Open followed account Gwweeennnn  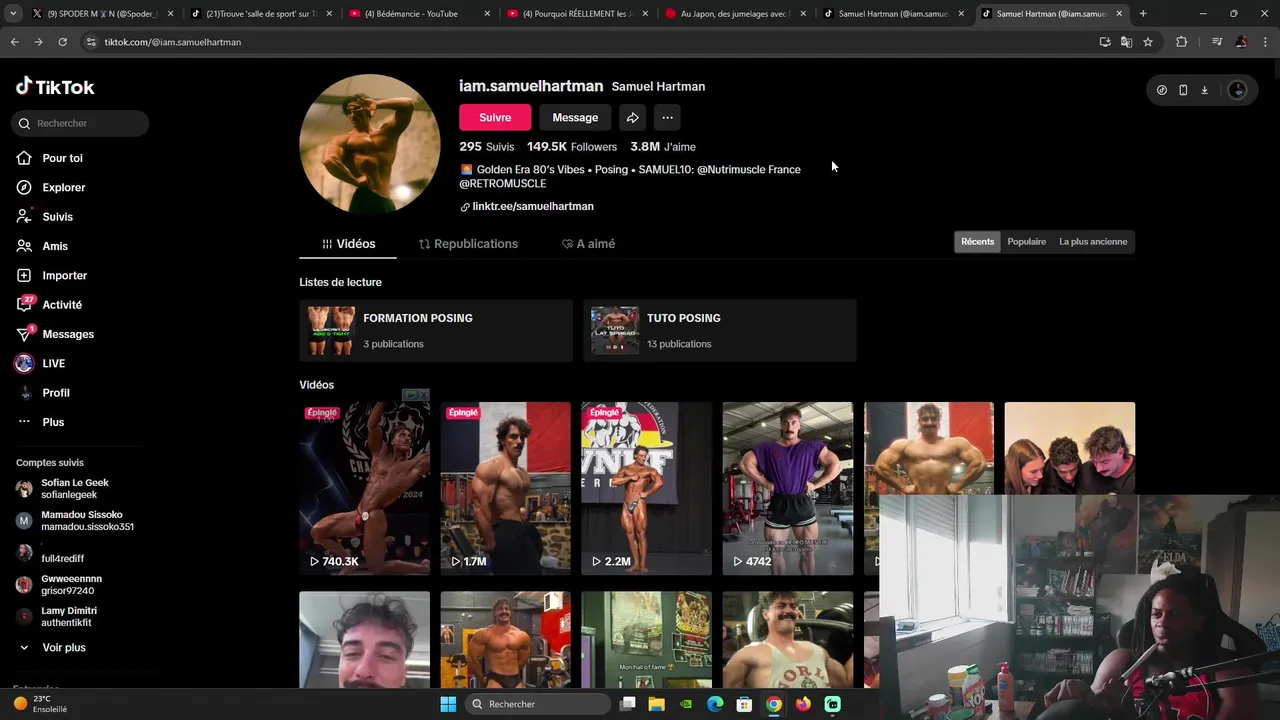pyautogui.click(x=60, y=585)
